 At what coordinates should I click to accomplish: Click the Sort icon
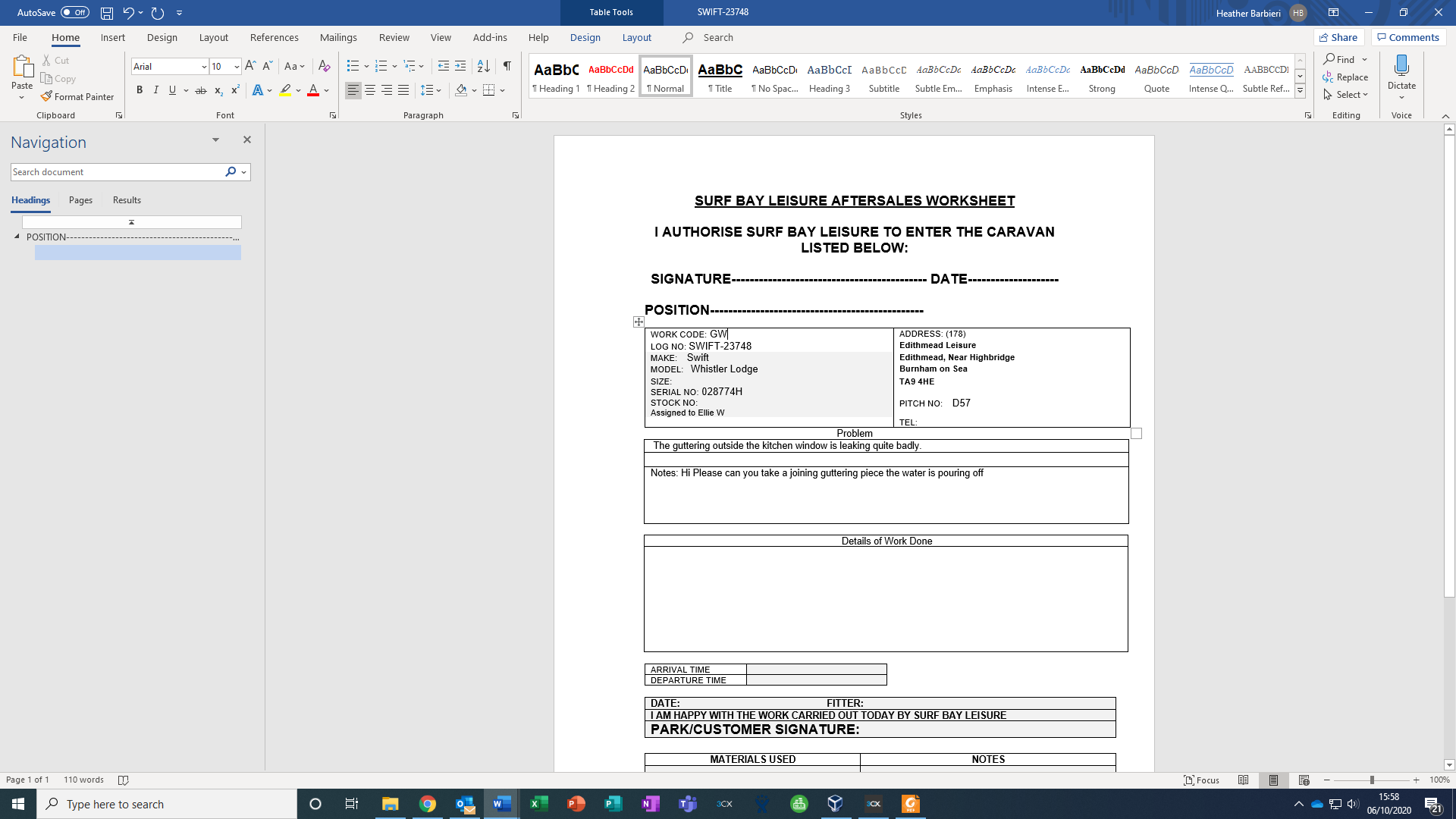click(x=483, y=66)
